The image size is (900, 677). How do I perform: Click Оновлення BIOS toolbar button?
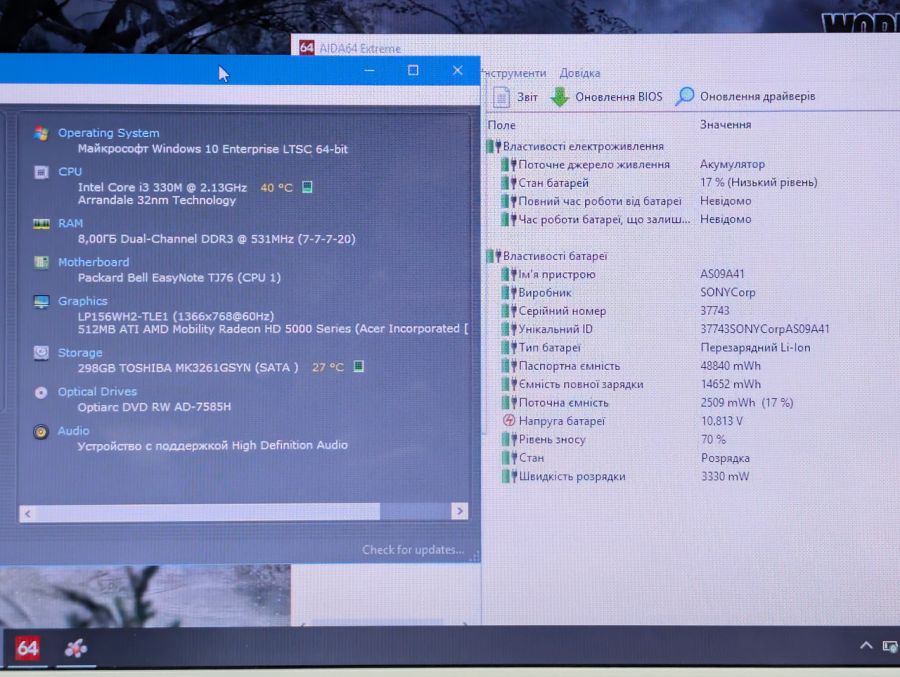[x=607, y=96]
